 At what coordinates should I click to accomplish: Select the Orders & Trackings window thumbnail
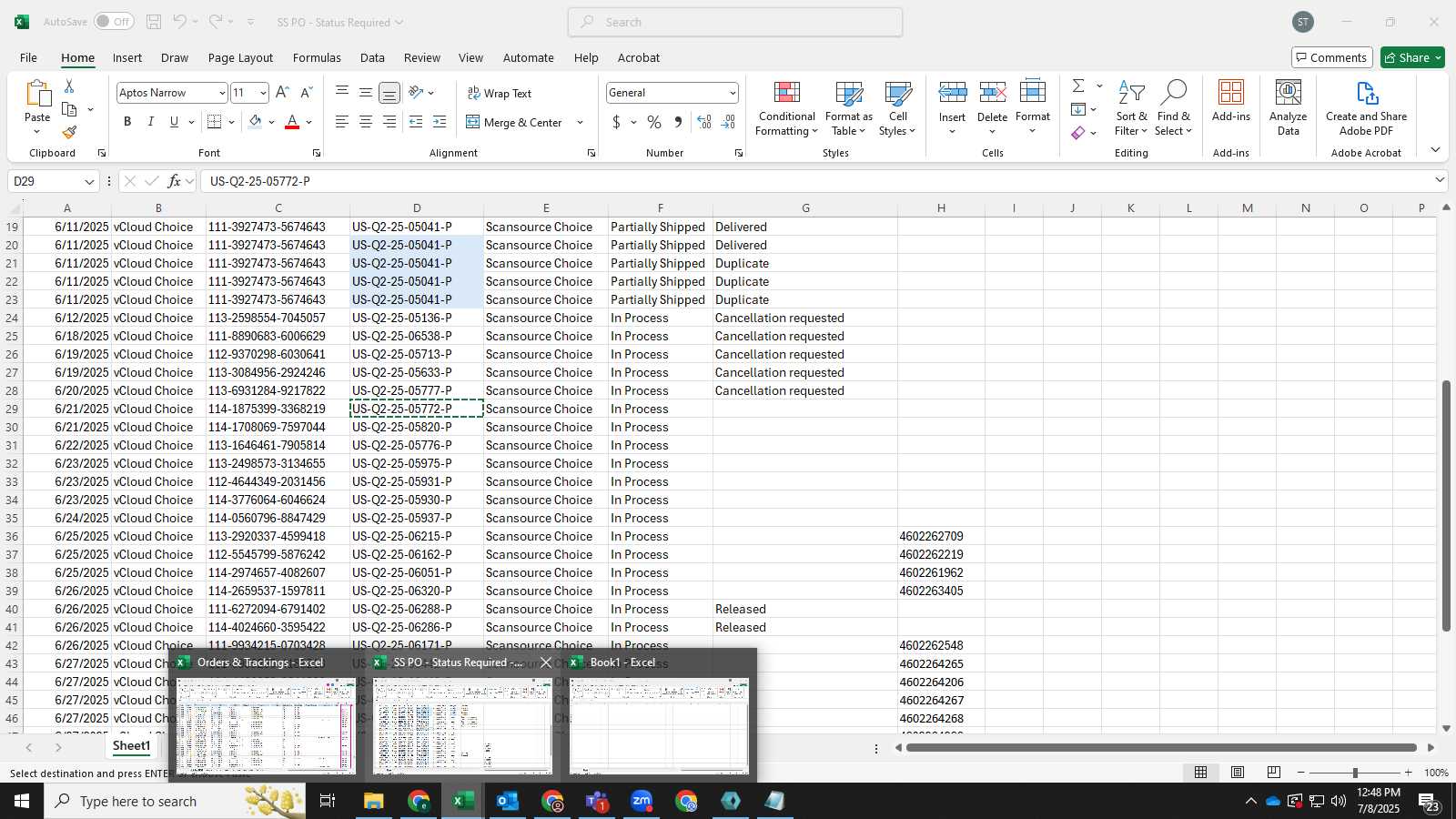pyautogui.click(x=266, y=726)
